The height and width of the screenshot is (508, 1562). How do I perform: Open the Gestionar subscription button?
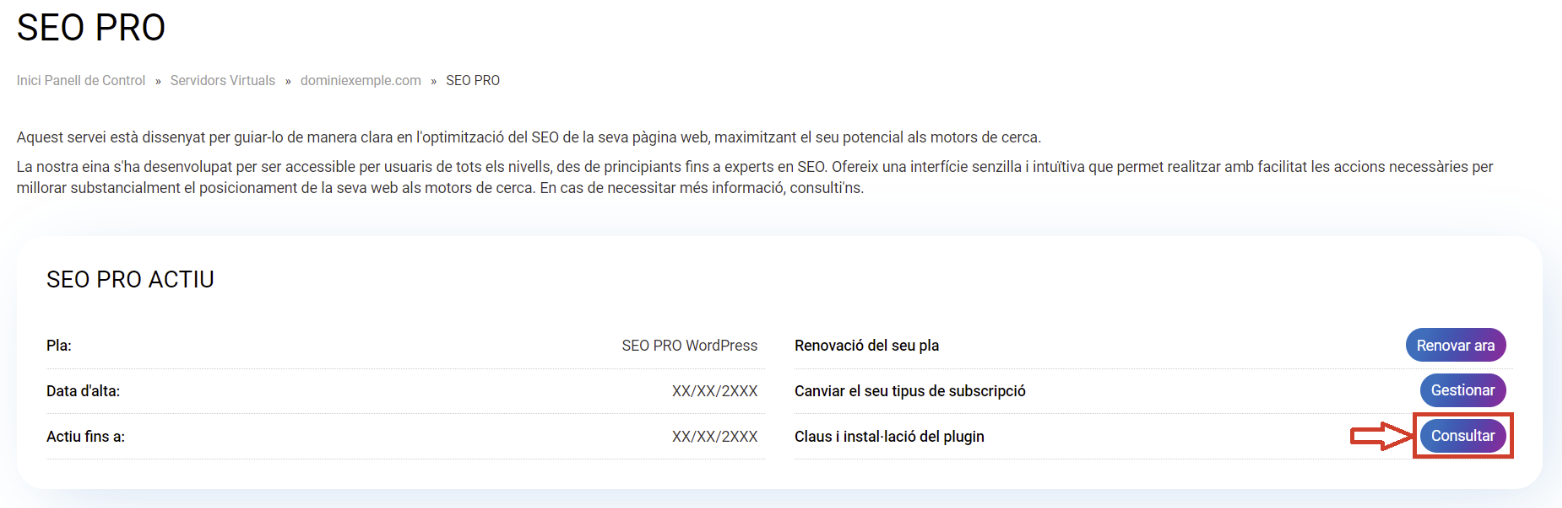pos(1463,390)
